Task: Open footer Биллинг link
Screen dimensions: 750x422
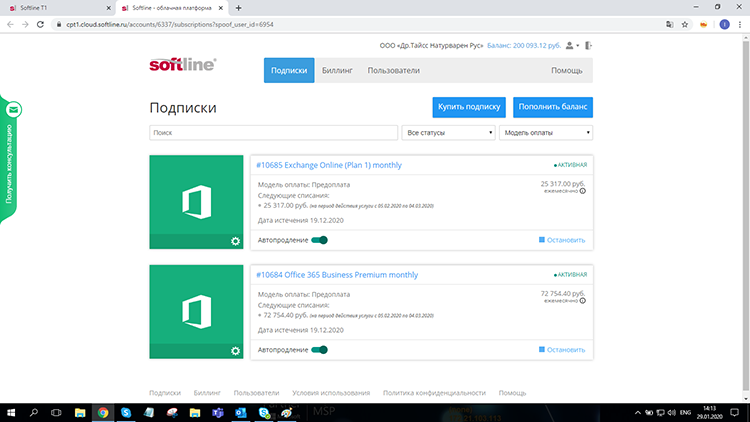Action: pos(207,393)
